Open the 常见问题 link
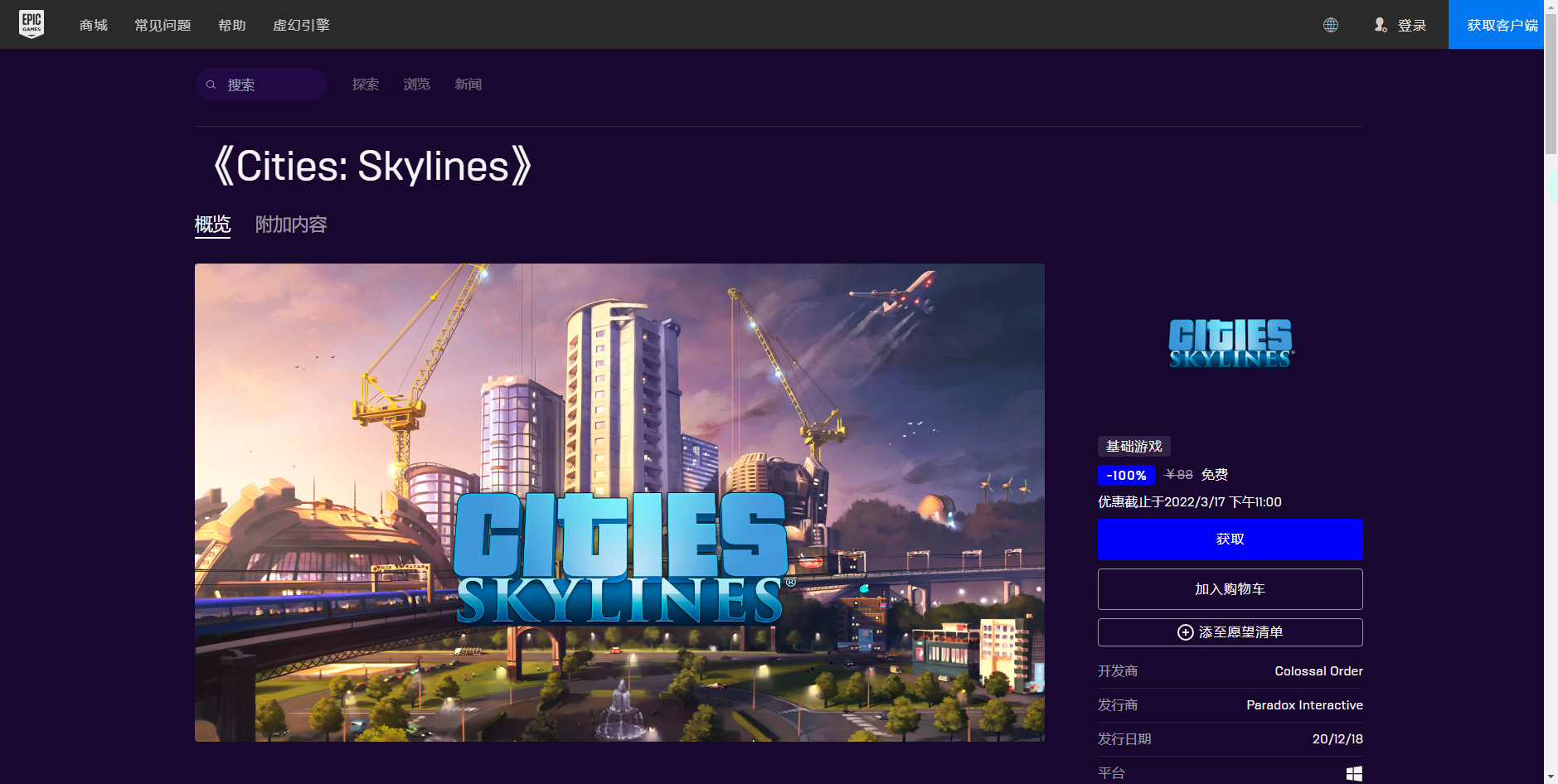The height and width of the screenshot is (784, 1558). [162, 25]
